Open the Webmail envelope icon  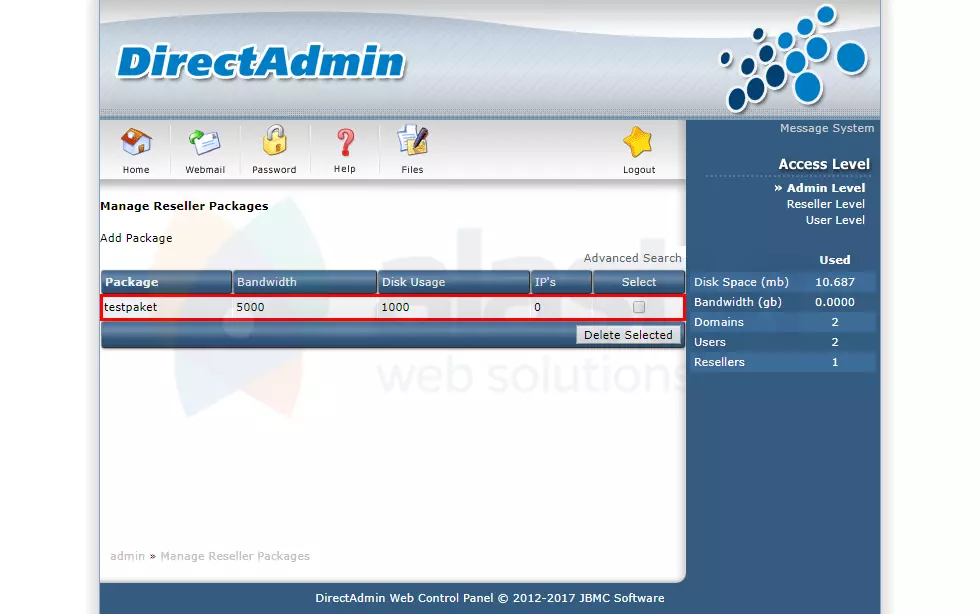pyautogui.click(x=204, y=142)
